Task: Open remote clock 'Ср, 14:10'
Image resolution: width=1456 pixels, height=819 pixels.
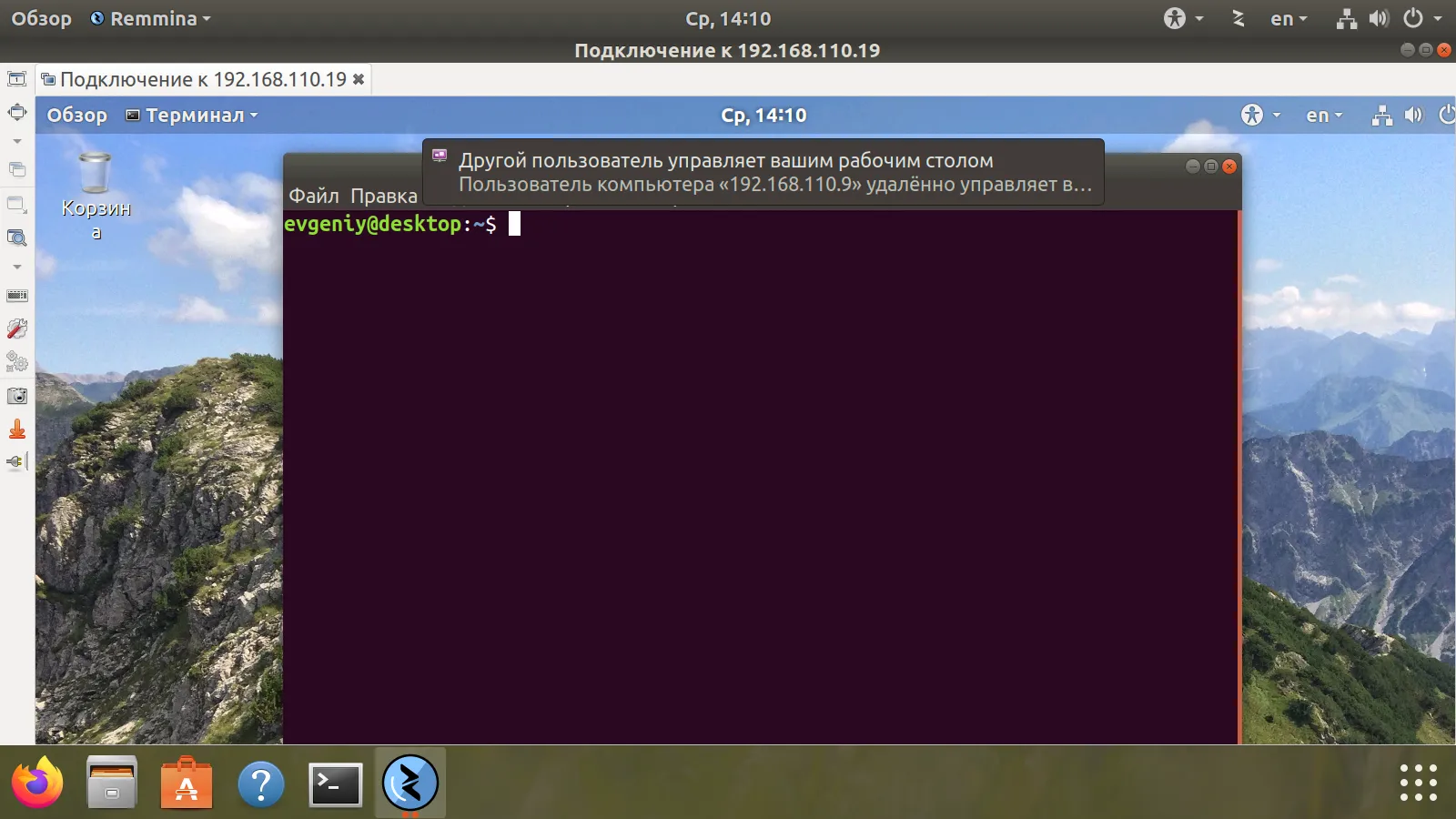Action: coord(763,115)
